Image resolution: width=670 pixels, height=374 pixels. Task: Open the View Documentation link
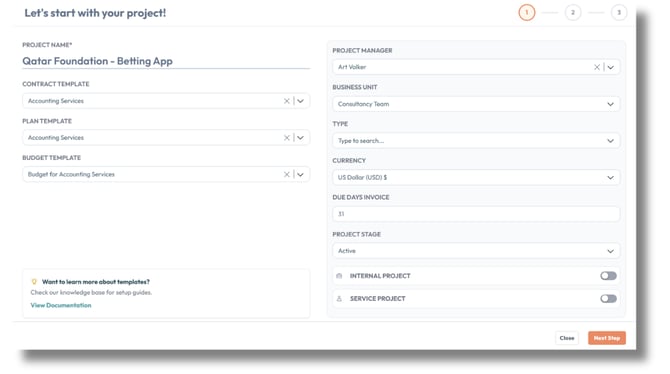tap(61, 305)
